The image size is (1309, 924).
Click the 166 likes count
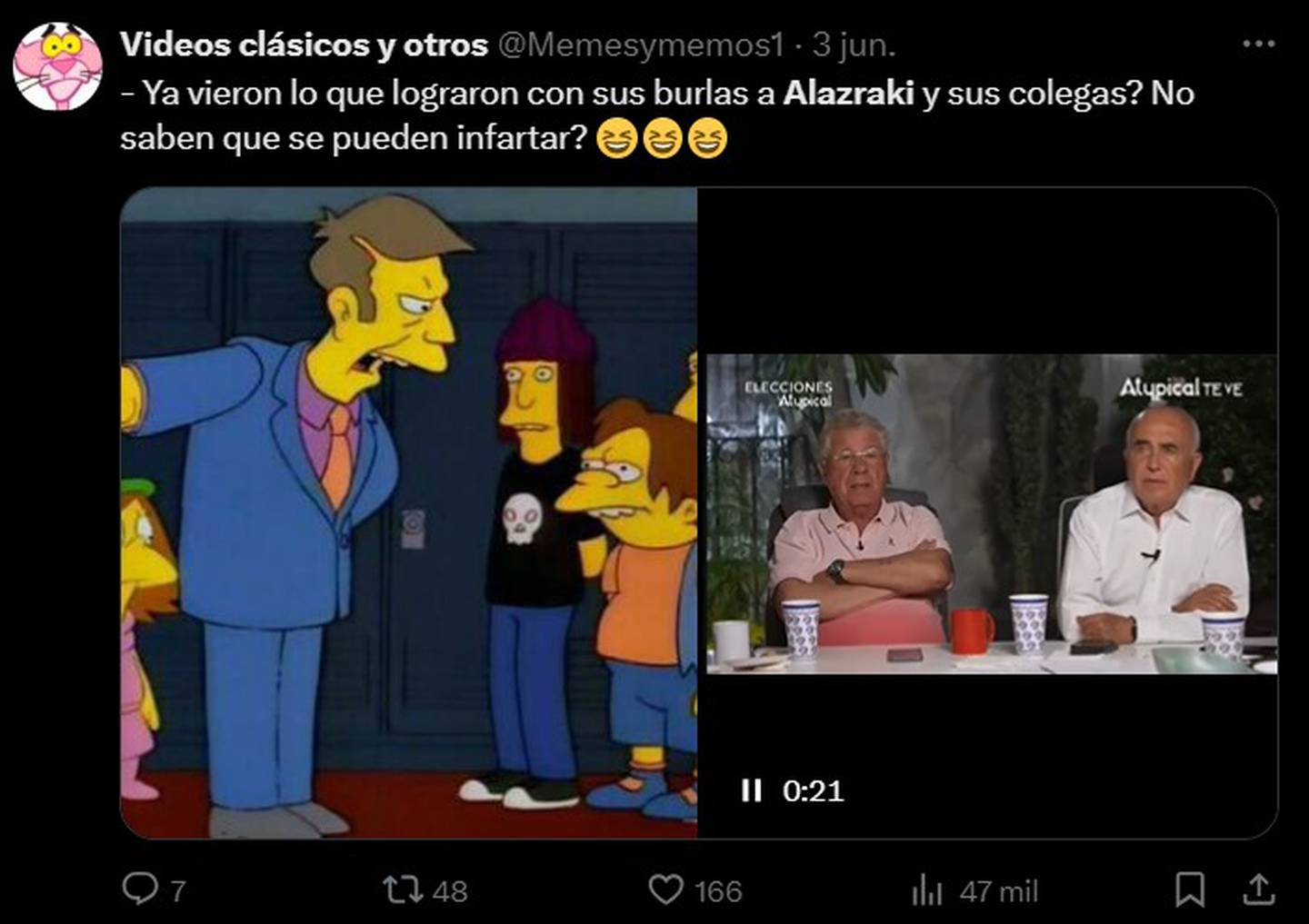point(718,891)
